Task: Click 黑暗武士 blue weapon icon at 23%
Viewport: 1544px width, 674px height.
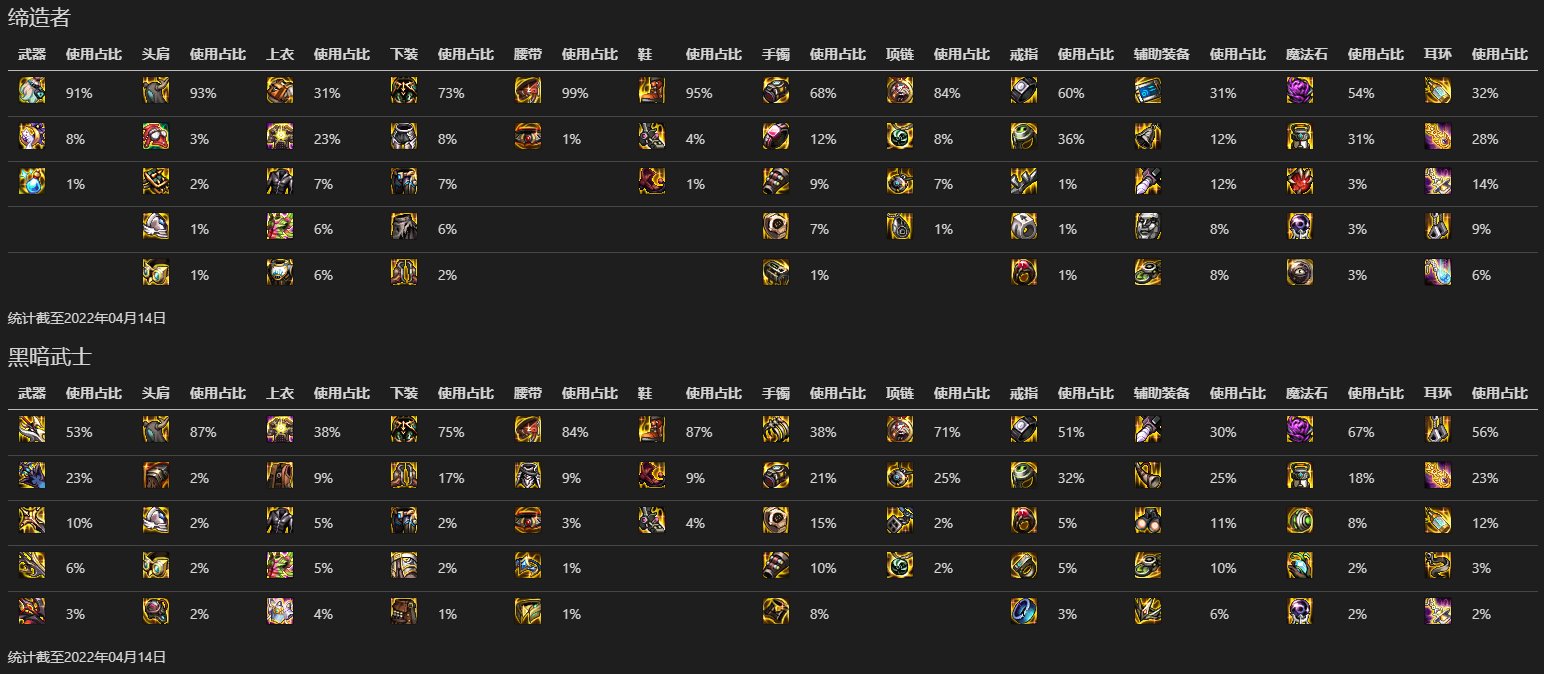Action: 32,476
